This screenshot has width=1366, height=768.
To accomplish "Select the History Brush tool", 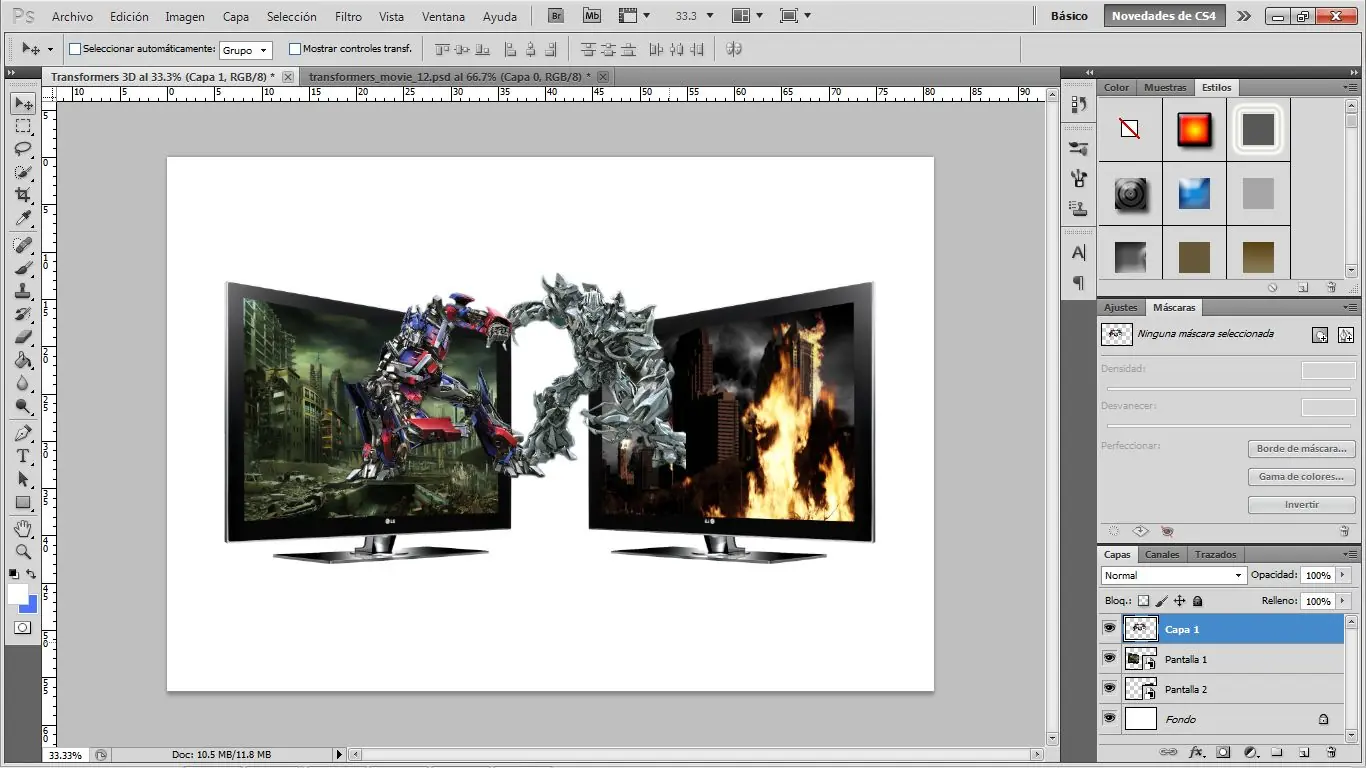I will pyautogui.click(x=23, y=314).
